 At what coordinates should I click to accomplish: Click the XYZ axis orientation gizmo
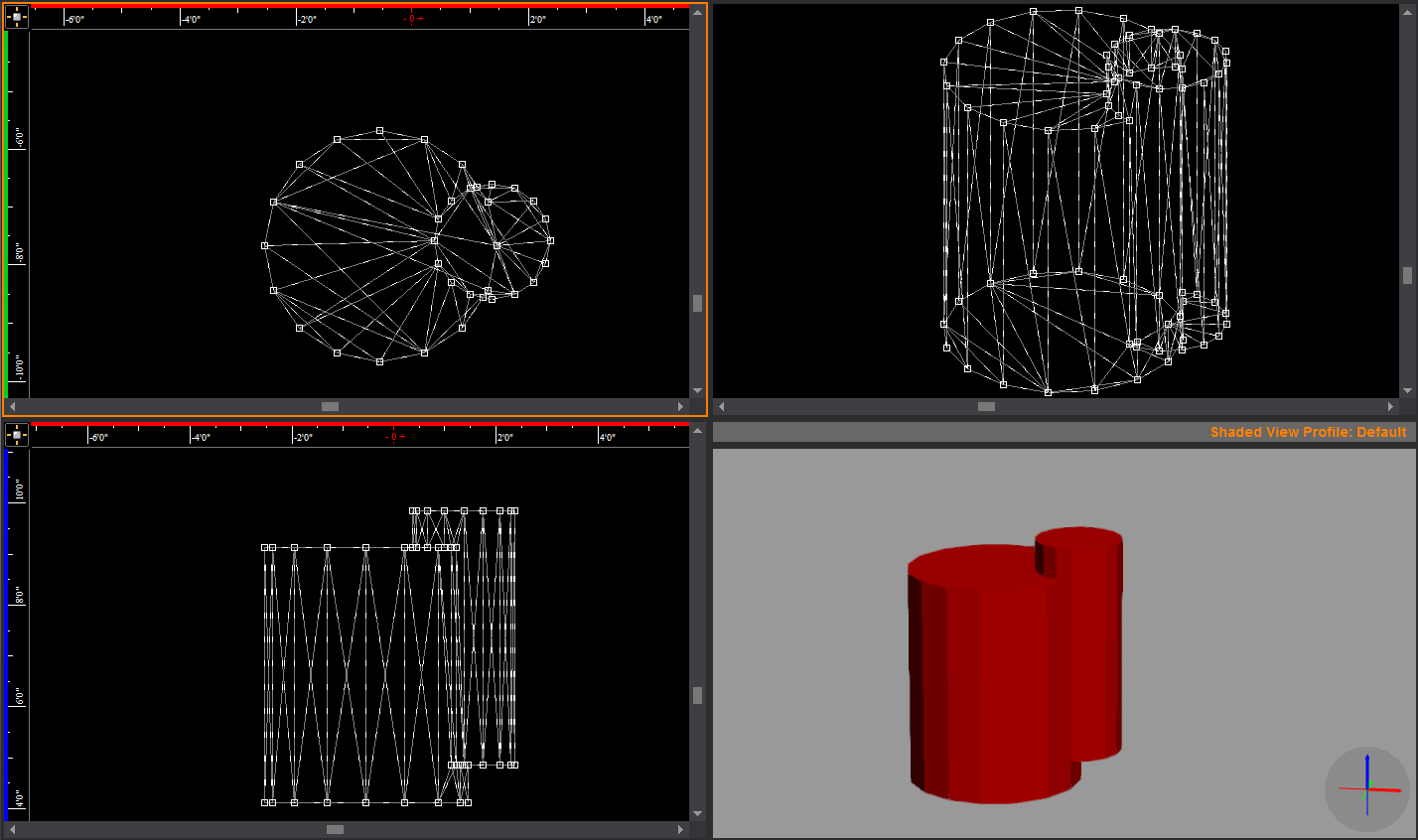tap(1366, 788)
